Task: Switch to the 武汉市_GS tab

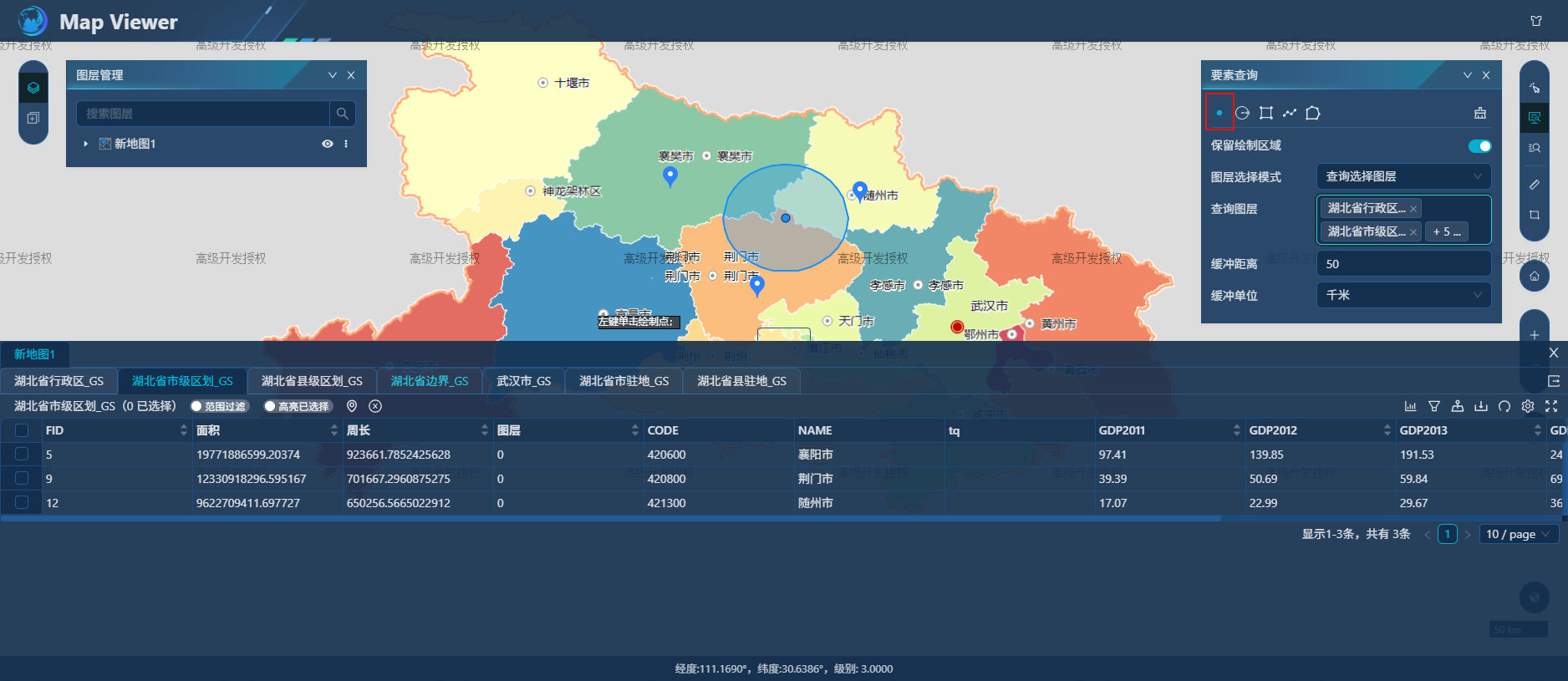Action: [x=524, y=381]
